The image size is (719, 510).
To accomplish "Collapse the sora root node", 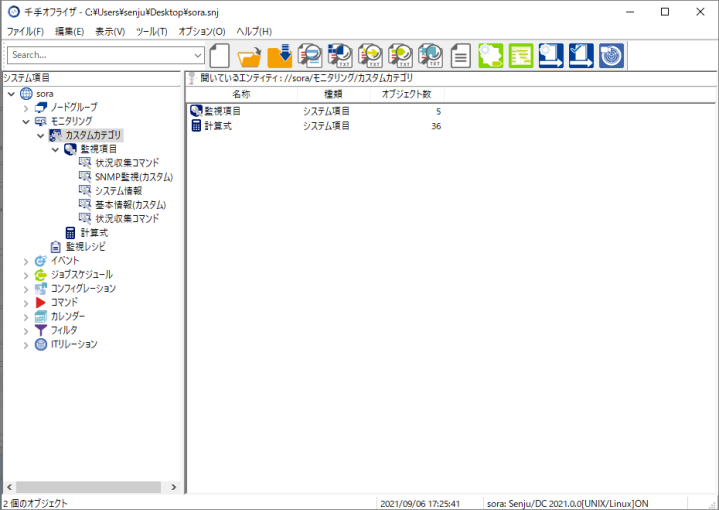I will point(11,94).
